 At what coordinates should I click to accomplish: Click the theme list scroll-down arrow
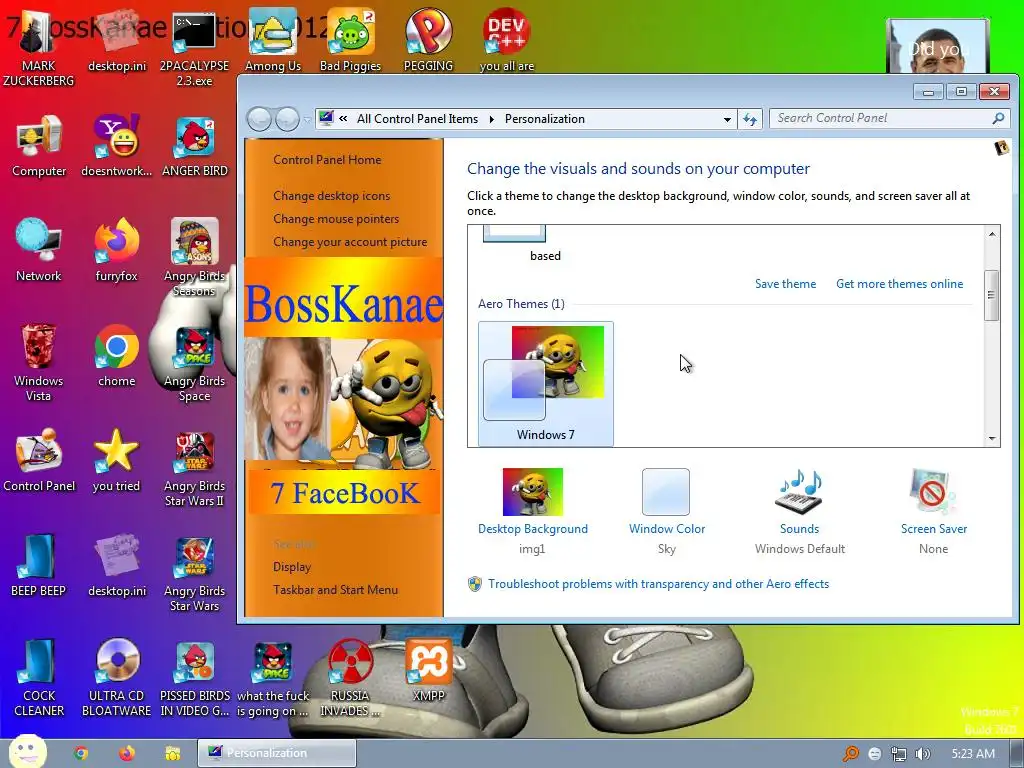coord(992,439)
